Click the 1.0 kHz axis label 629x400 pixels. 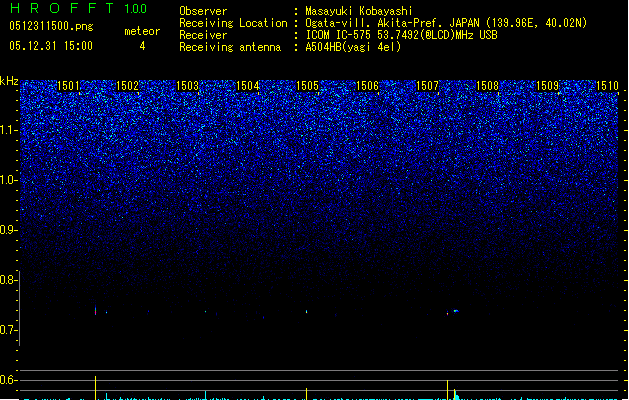[x=8, y=180]
